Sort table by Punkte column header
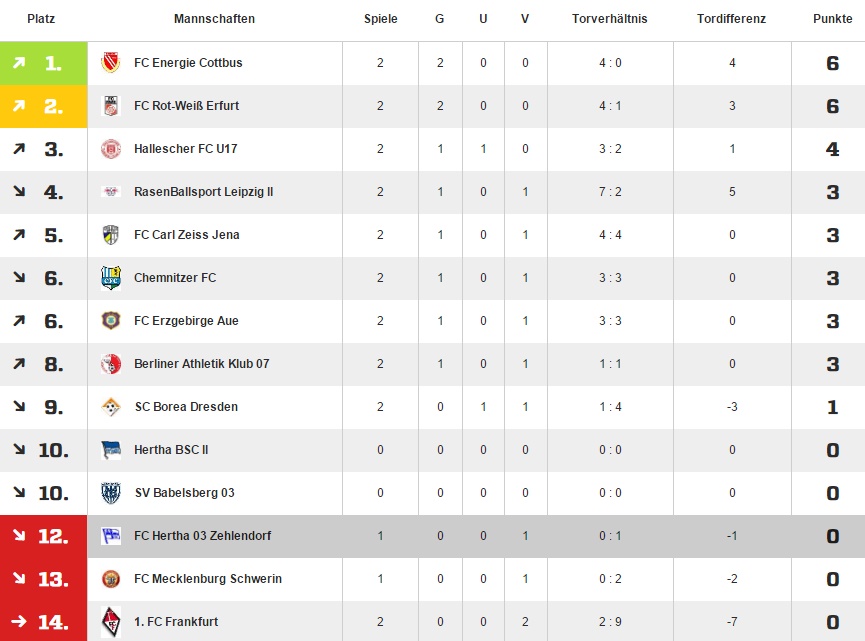The width and height of the screenshot is (865, 641). tap(832, 19)
